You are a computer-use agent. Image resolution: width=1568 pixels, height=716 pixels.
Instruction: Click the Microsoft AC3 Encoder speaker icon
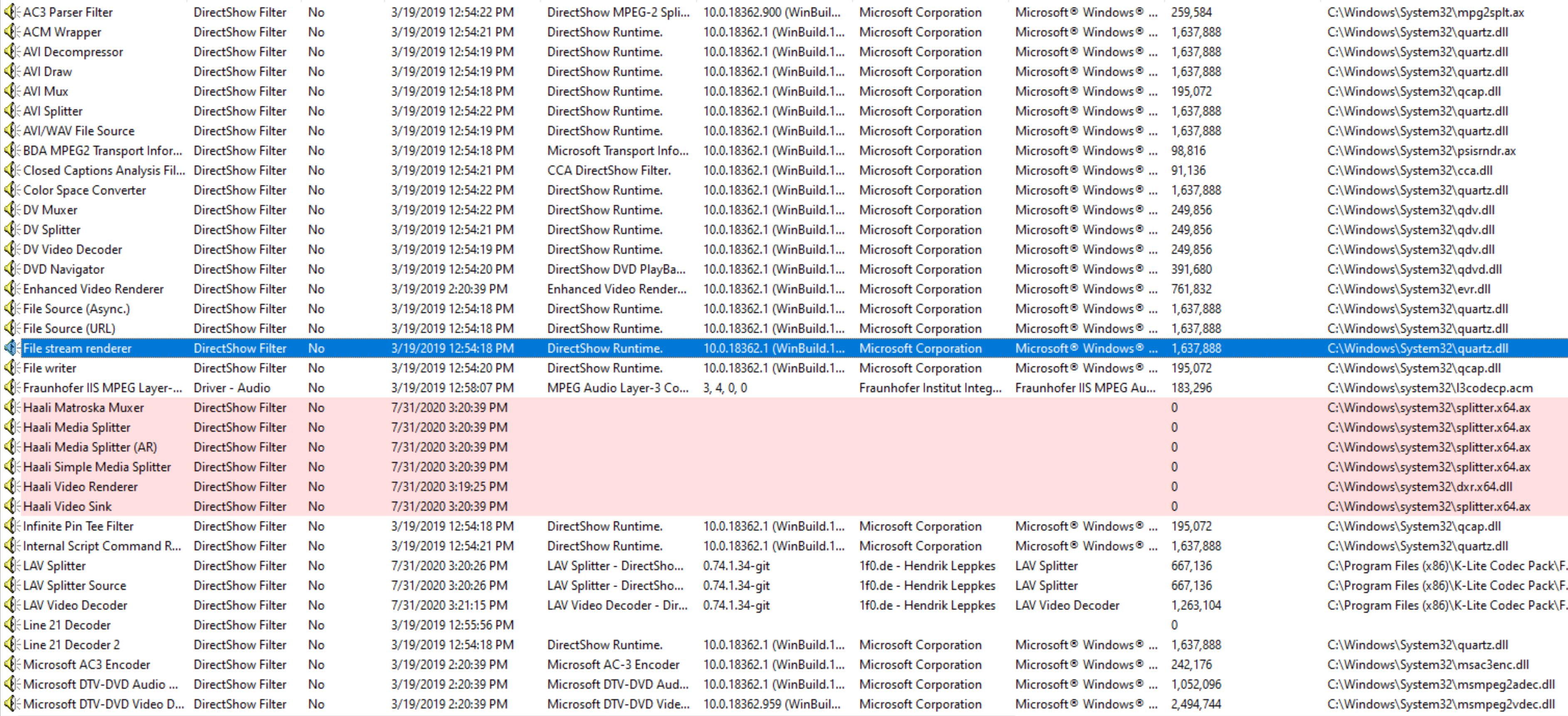click(x=11, y=664)
